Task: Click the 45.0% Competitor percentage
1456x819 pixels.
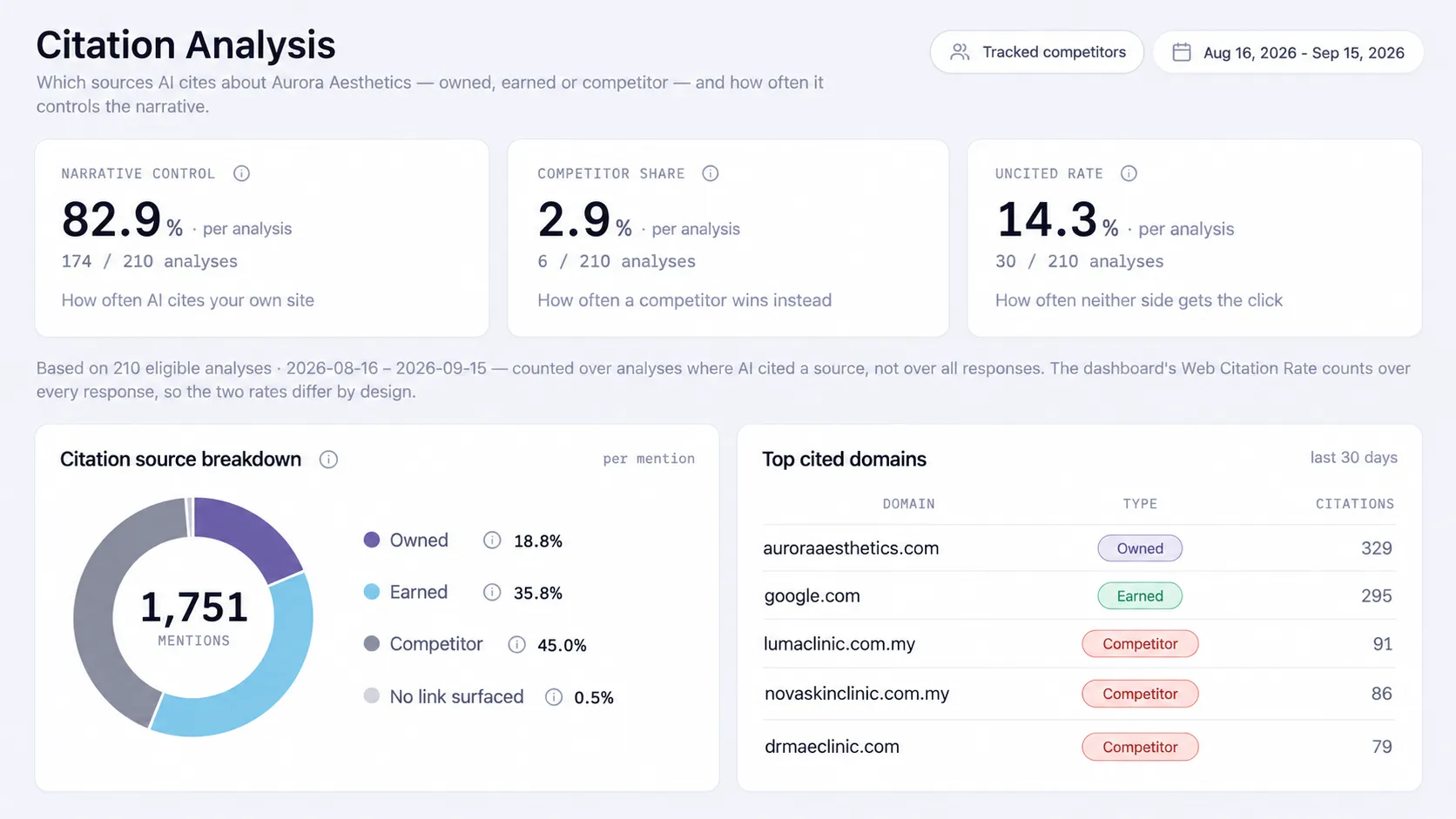Action: tap(562, 646)
